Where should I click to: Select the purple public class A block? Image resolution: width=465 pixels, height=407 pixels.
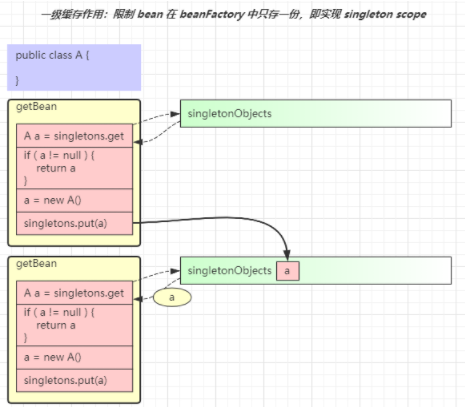[74, 67]
